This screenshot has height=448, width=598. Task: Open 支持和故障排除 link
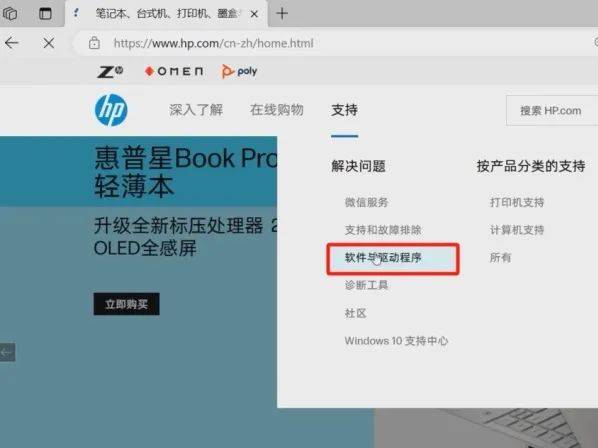[x=383, y=230]
